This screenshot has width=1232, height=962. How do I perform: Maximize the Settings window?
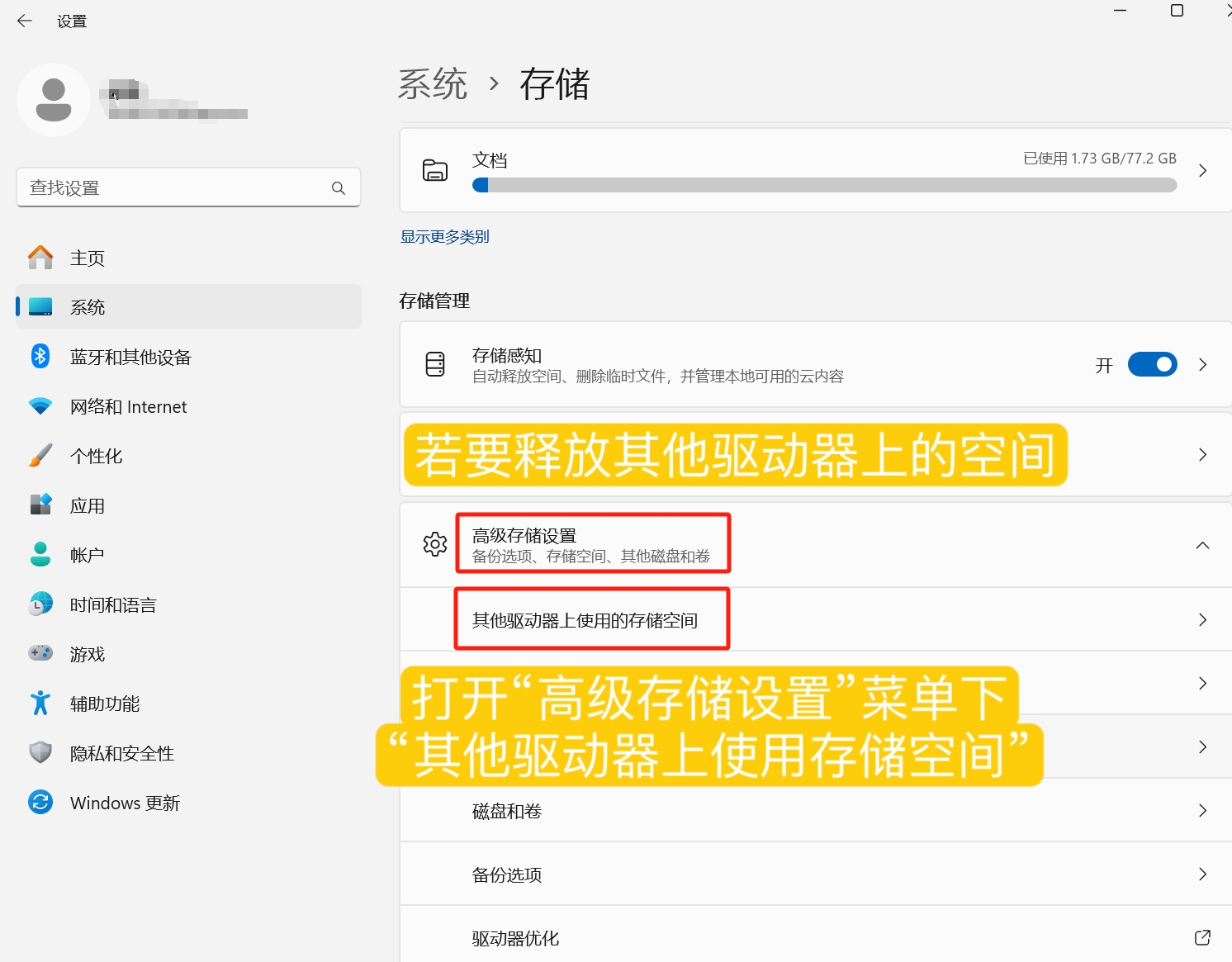(x=1178, y=11)
